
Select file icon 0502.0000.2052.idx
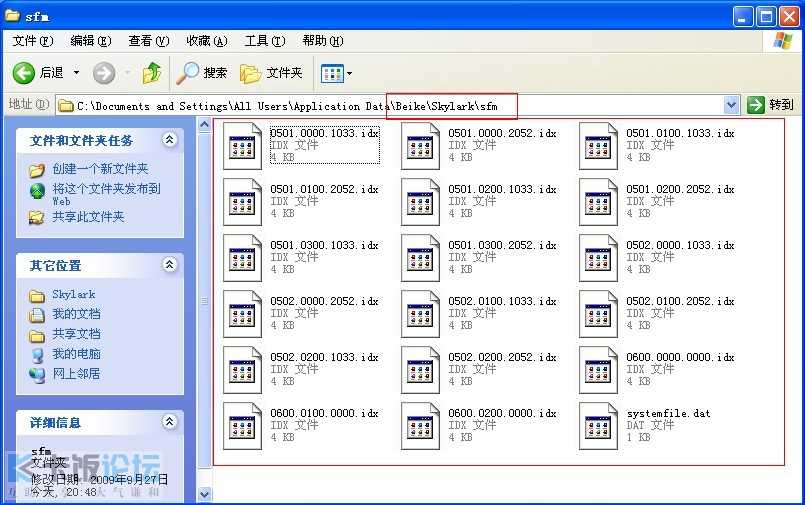click(242, 314)
